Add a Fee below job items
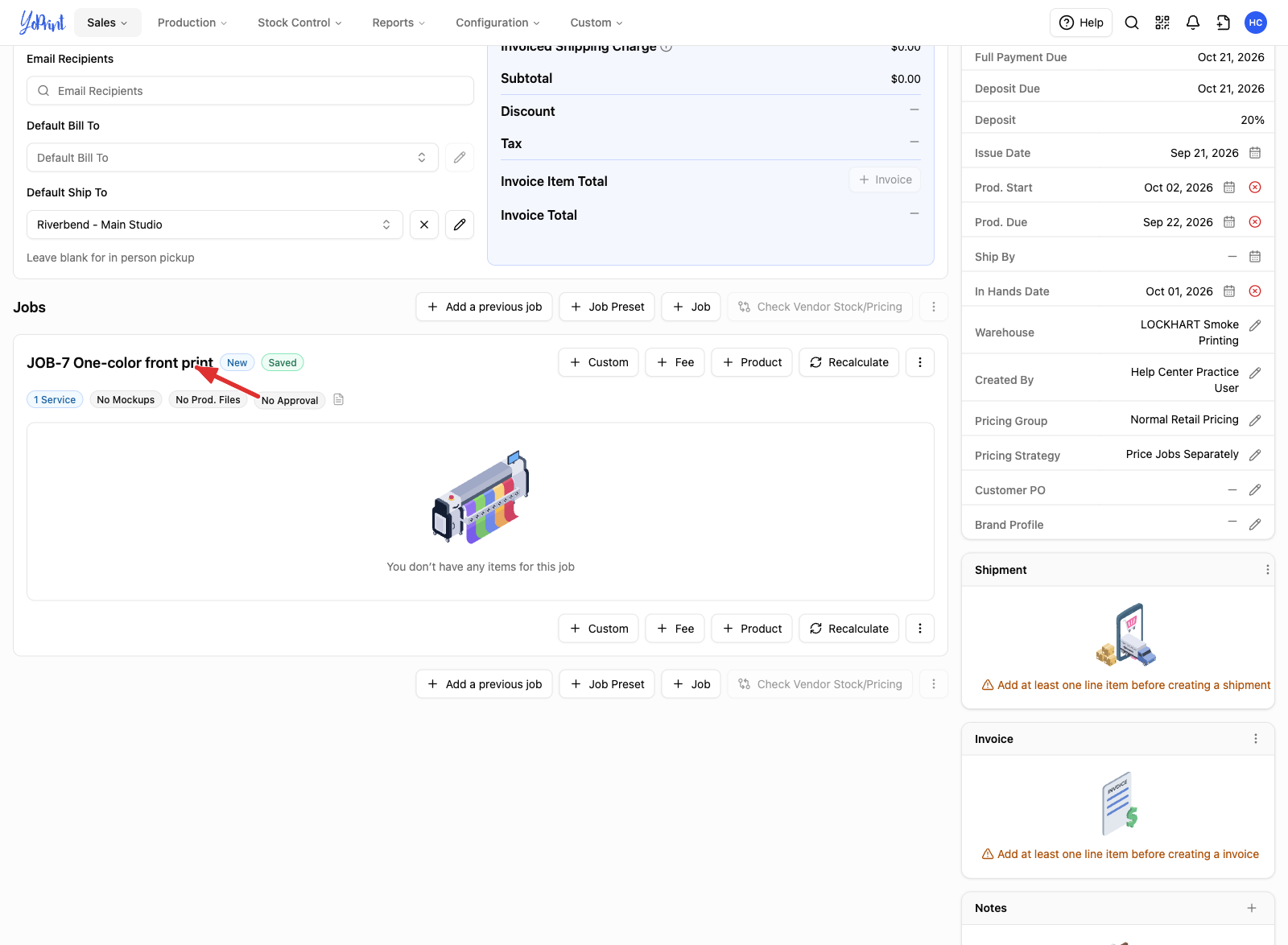The width and height of the screenshot is (1288, 945). click(x=675, y=629)
